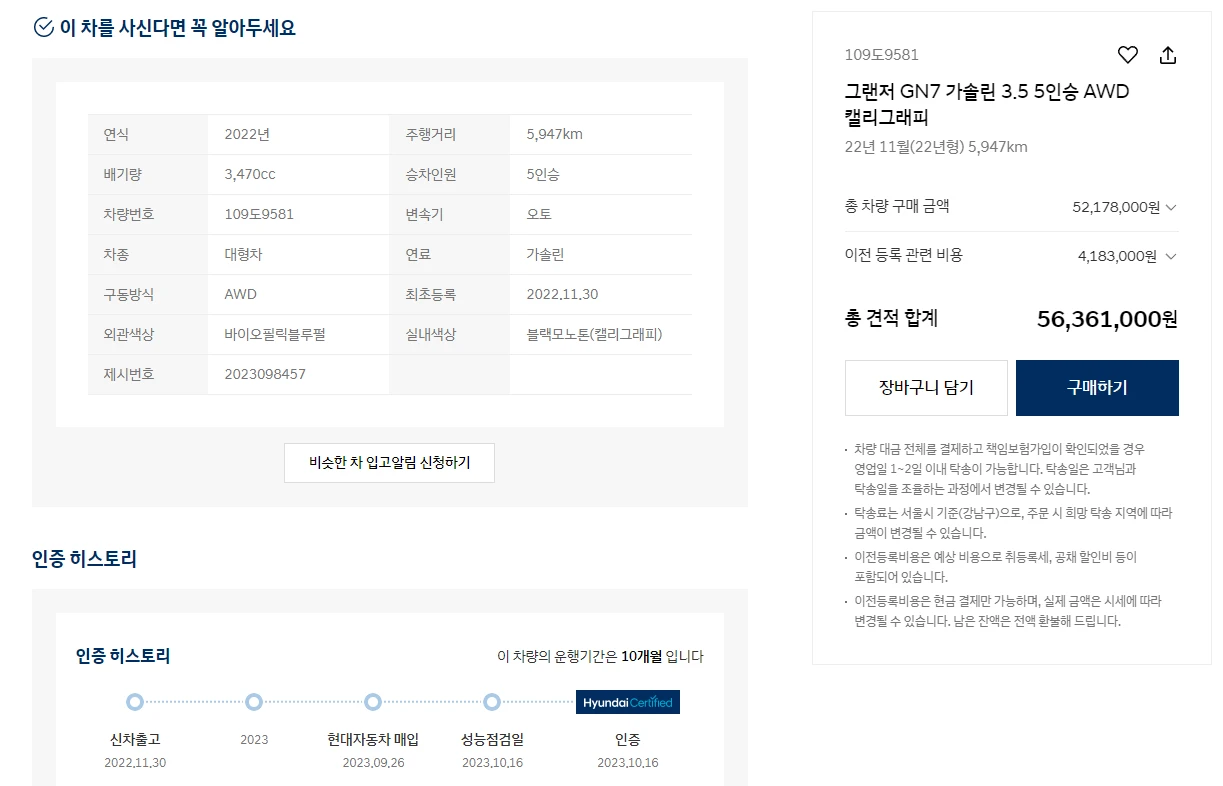This screenshot has height=786, width=1223.
Task: Click the timeline progress line between 2023 markers
Action: 195,702
